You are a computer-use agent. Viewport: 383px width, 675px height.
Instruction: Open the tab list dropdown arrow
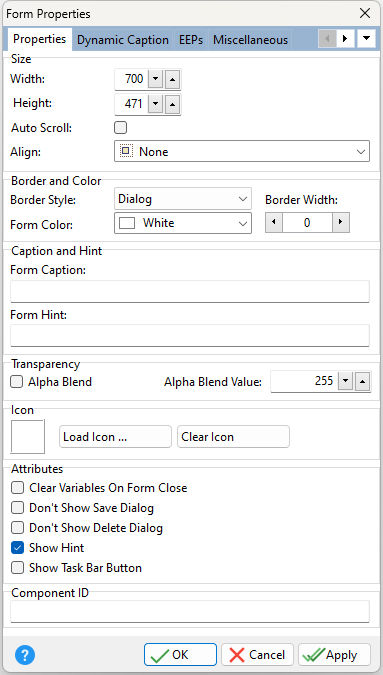[366, 39]
